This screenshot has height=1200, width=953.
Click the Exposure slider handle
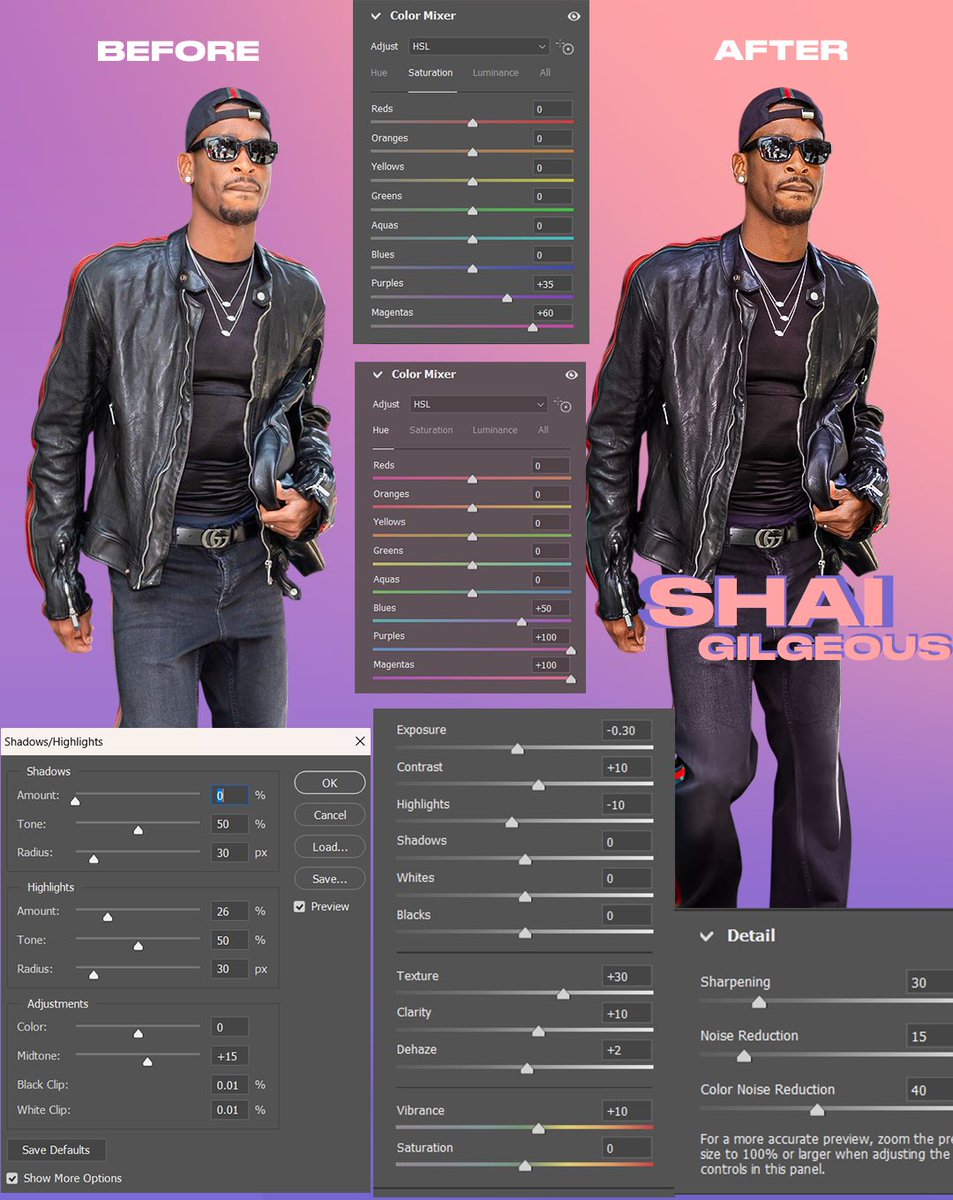point(517,749)
